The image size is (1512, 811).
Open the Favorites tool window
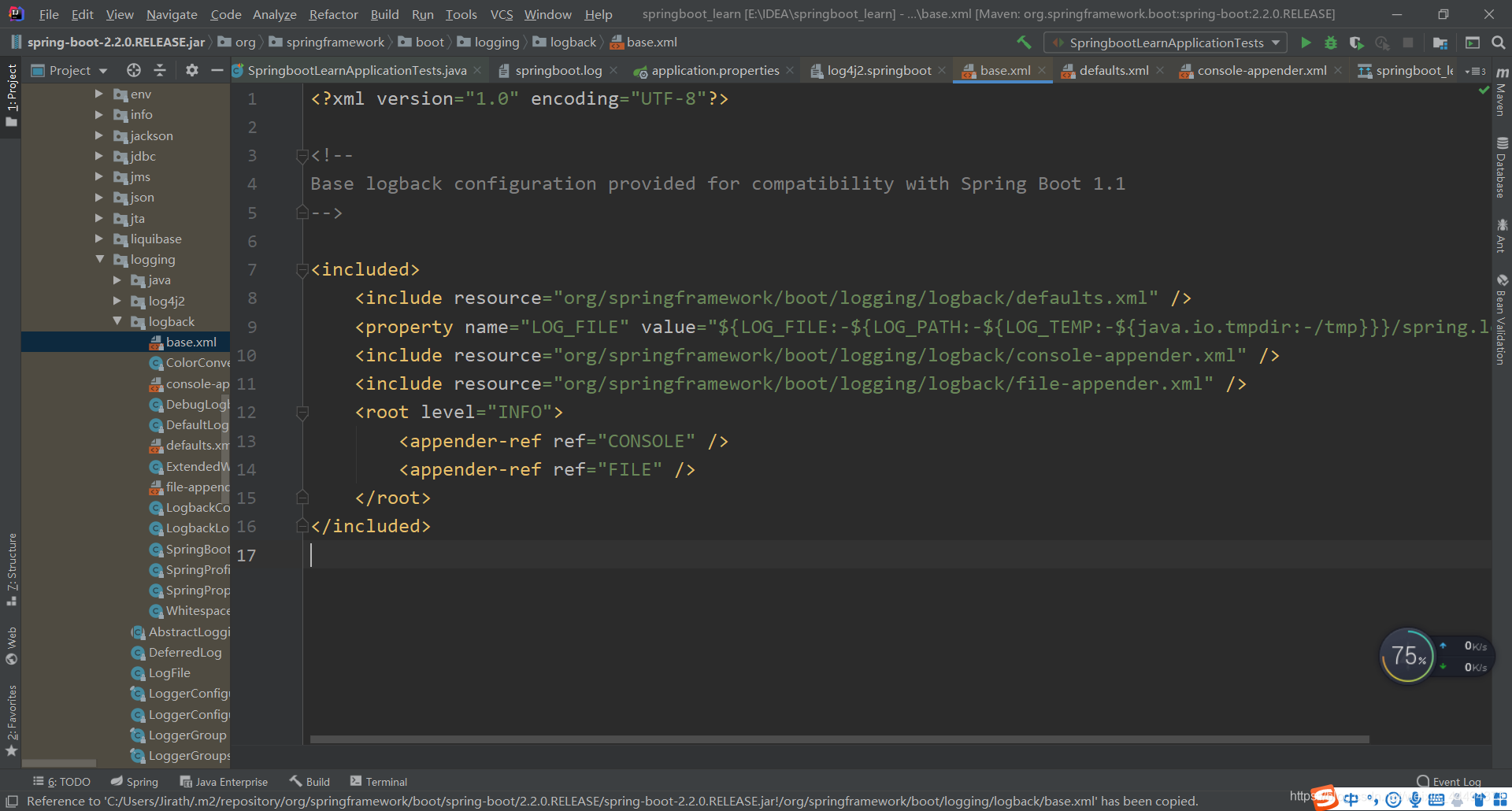tap(11, 720)
